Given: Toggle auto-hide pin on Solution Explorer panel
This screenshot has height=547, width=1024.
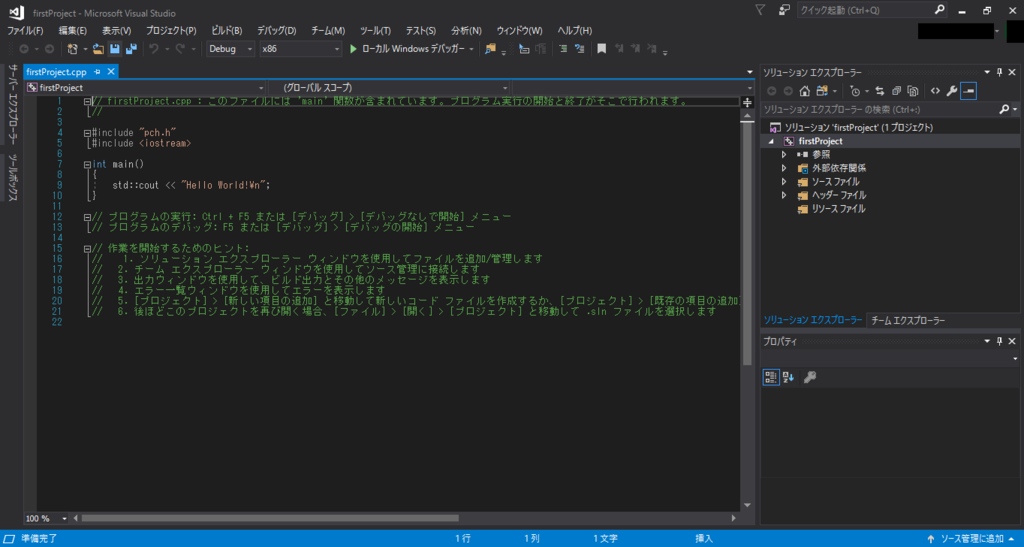Looking at the screenshot, I should click(1000, 72).
